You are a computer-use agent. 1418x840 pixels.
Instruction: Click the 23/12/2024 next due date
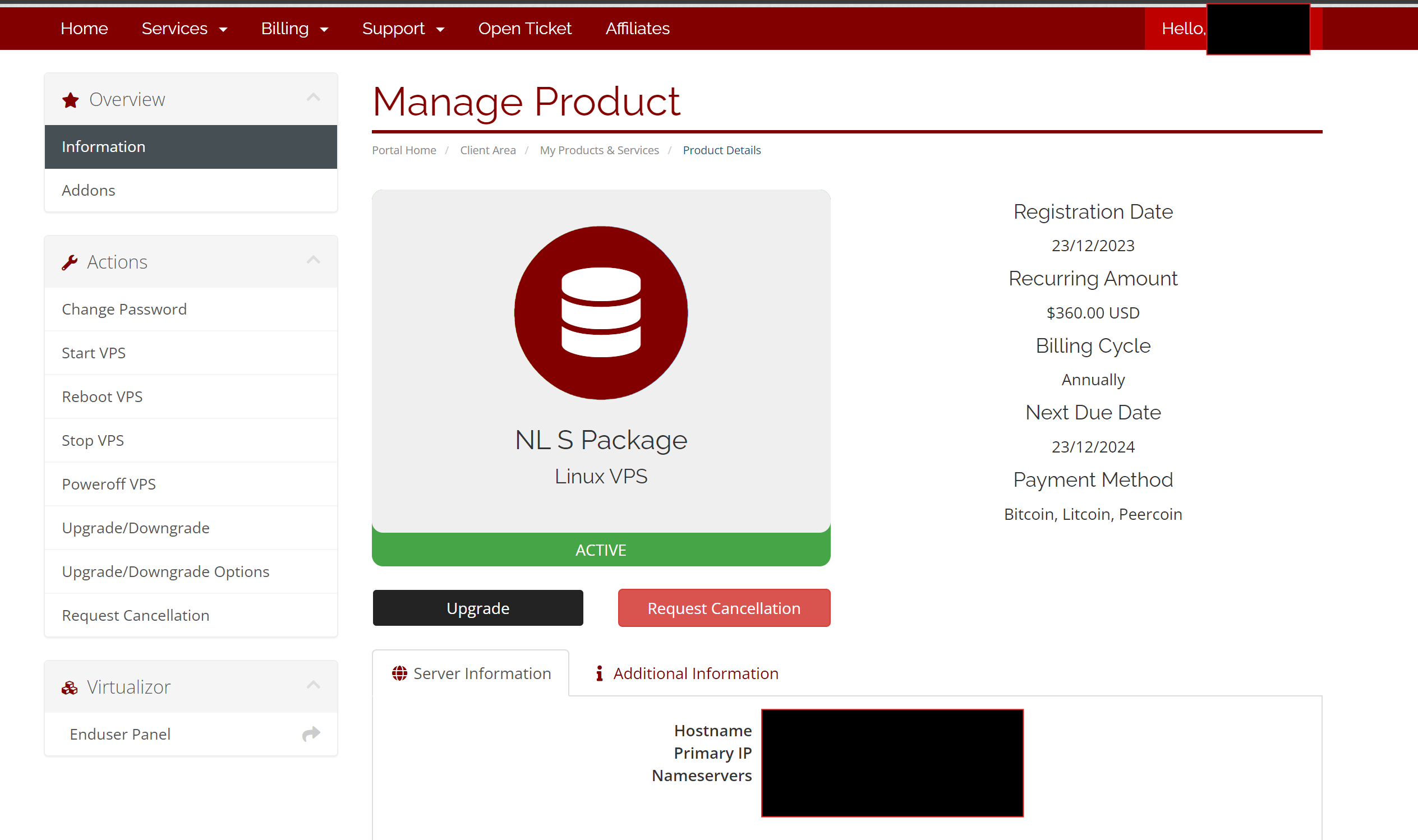point(1093,446)
